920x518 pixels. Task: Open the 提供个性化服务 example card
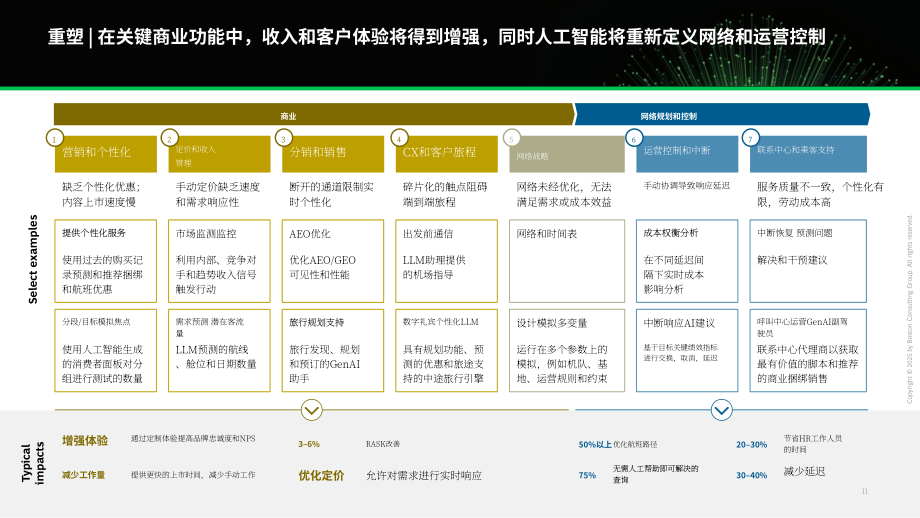pos(106,261)
